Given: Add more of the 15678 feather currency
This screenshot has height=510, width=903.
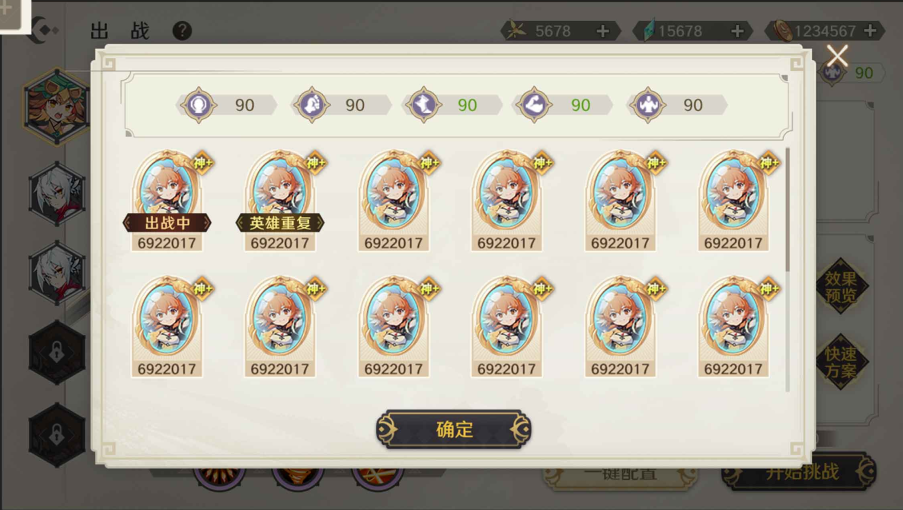Looking at the screenshot, I should tap(737, 31).
